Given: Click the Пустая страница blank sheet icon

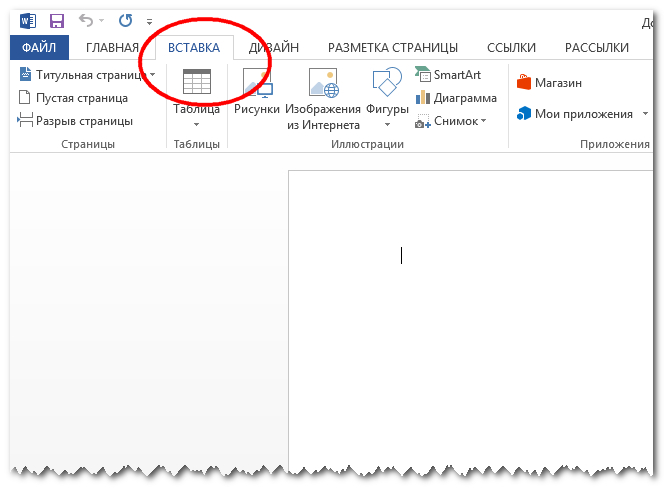Looking at the screenshot, I should [x=25, y=97].
